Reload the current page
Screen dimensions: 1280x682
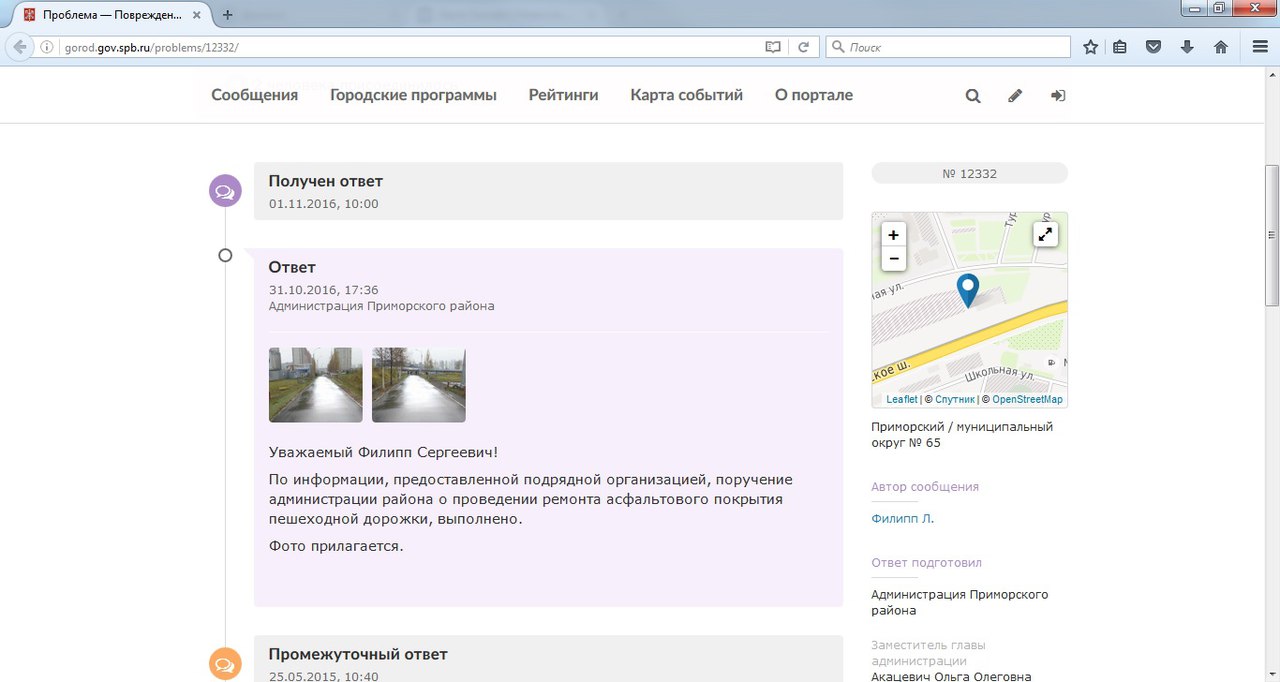[802, 47]
